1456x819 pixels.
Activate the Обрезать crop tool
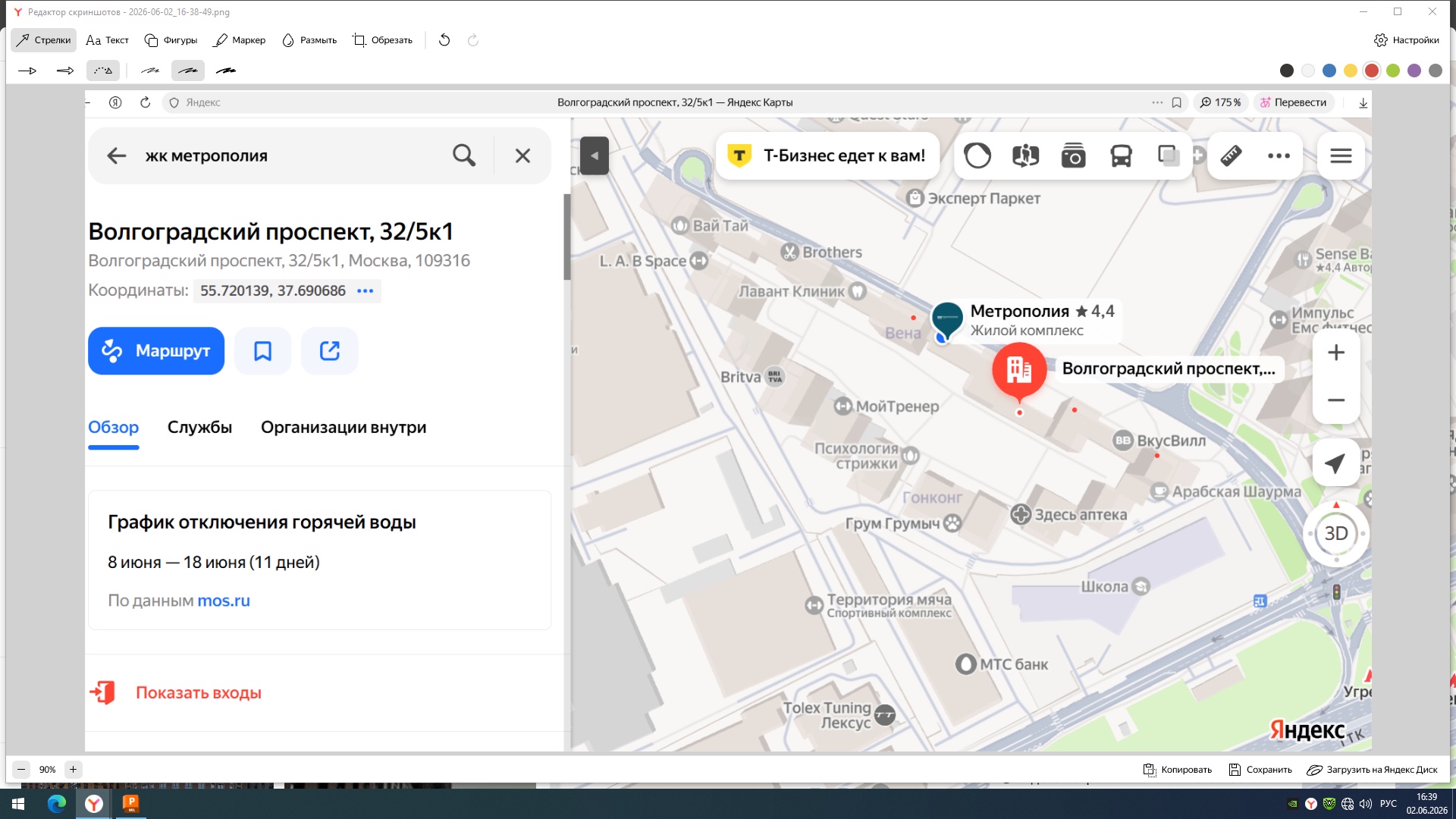[383, 40]
